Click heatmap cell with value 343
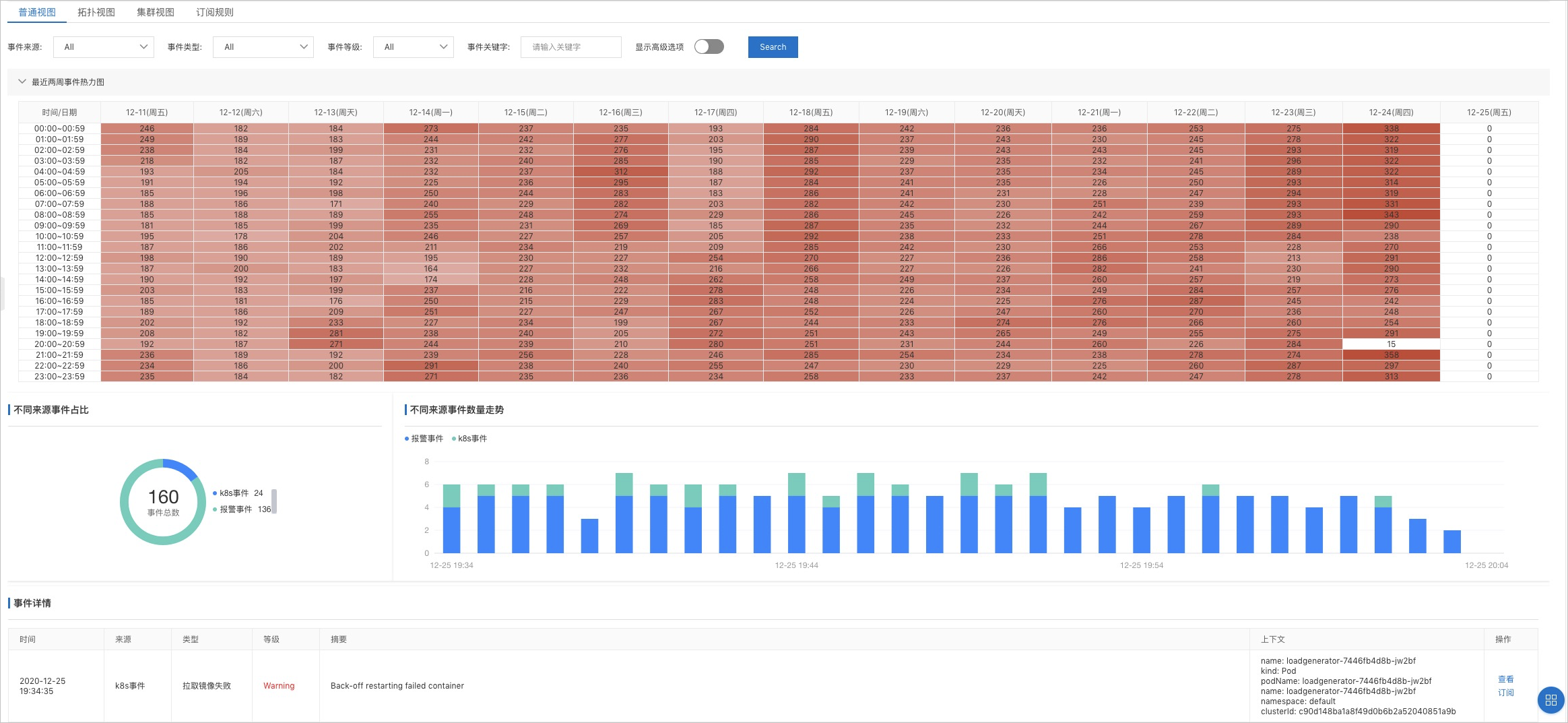Image resolution: width=1568 pixels, height=723 pixels. [x=1391, y=215]
